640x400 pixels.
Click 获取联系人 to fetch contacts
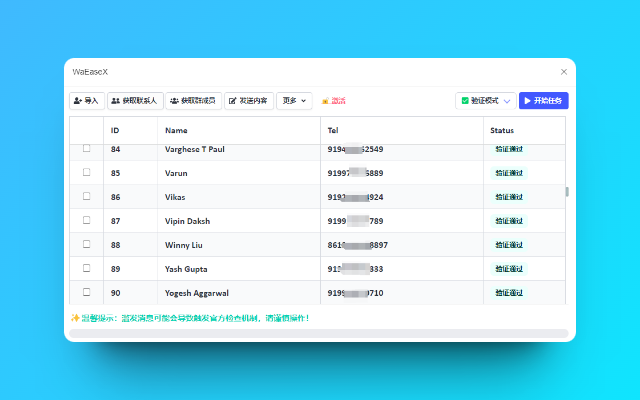[135, 101]
